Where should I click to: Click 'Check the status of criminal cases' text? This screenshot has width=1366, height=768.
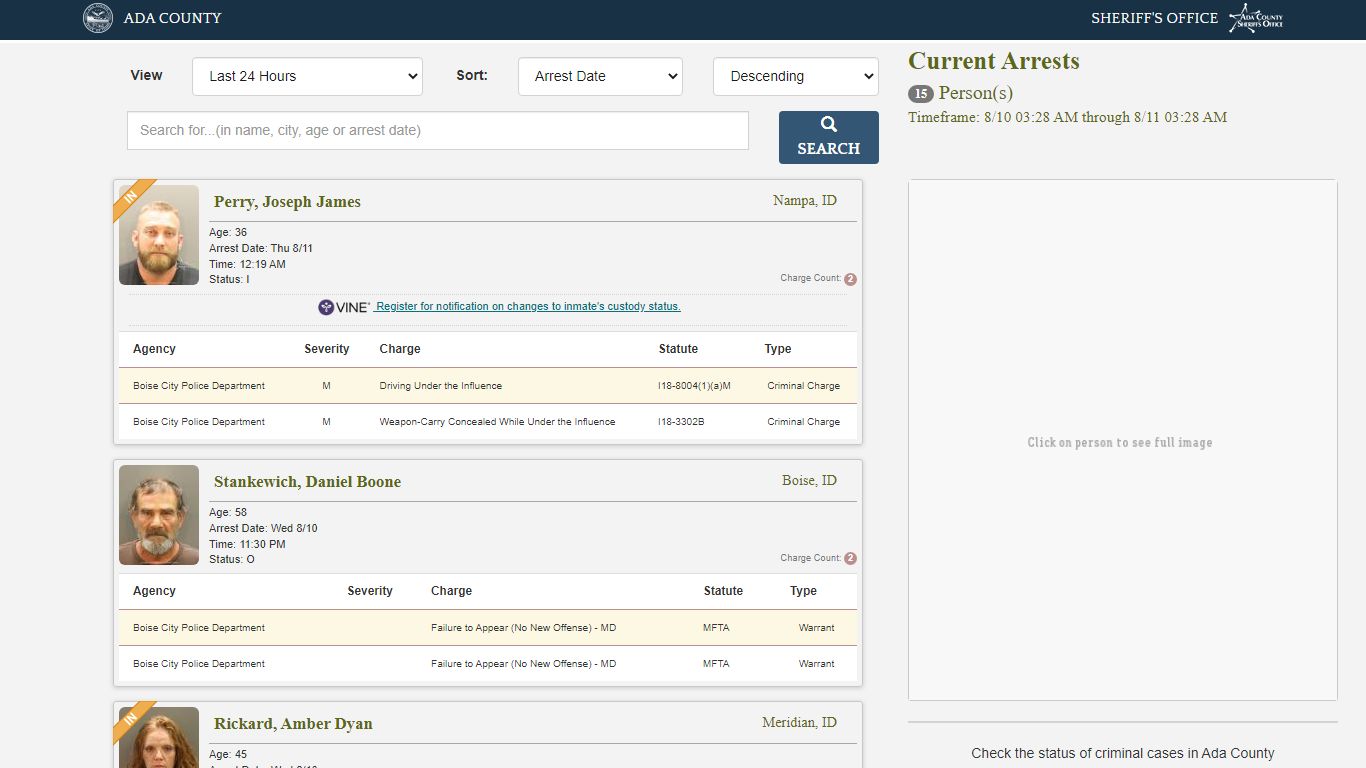(x=1123, y=754)
